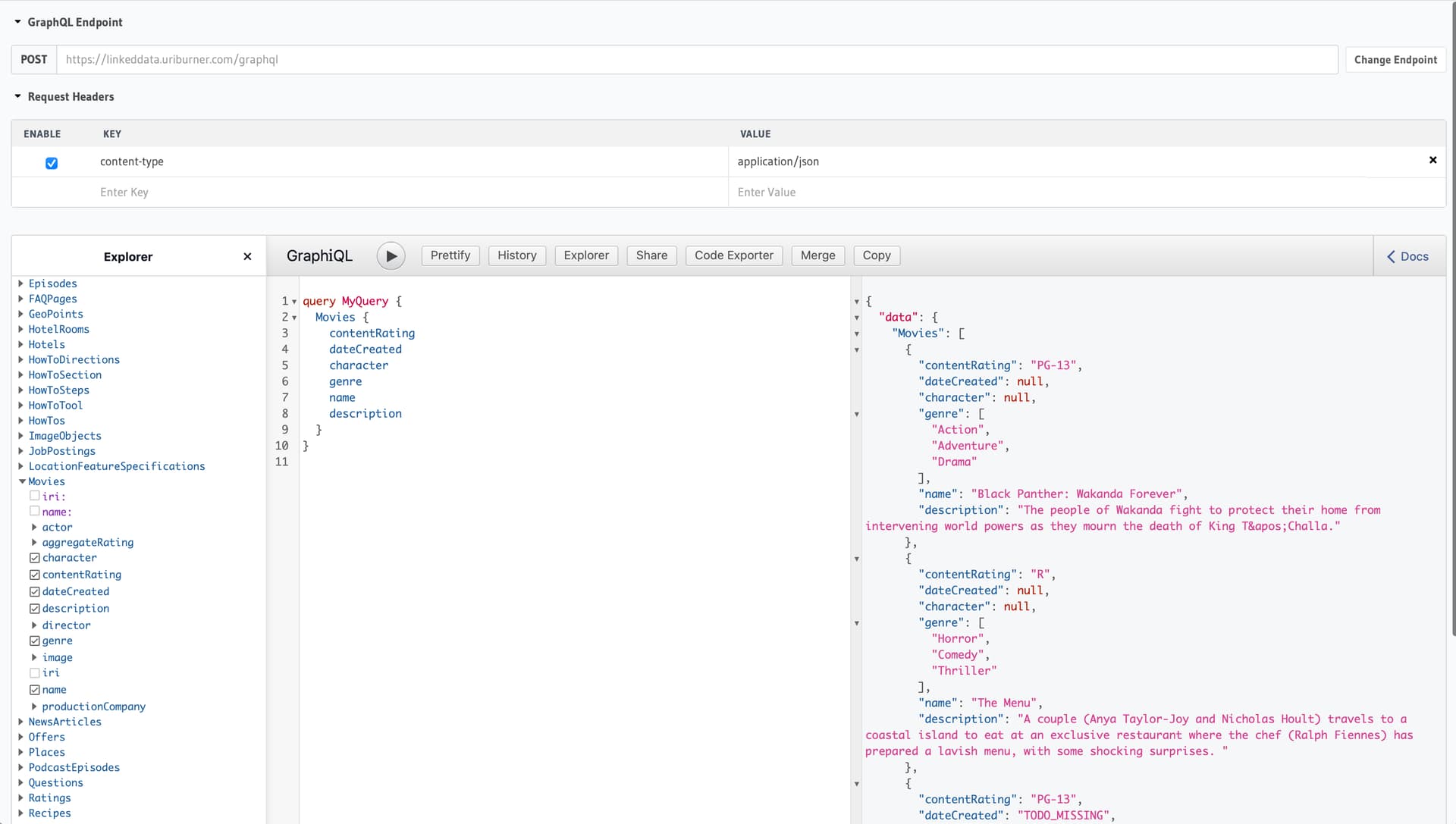Uncheck the genre field
This screenshot has height=824, width=1456.
click(x=35, y=641)
